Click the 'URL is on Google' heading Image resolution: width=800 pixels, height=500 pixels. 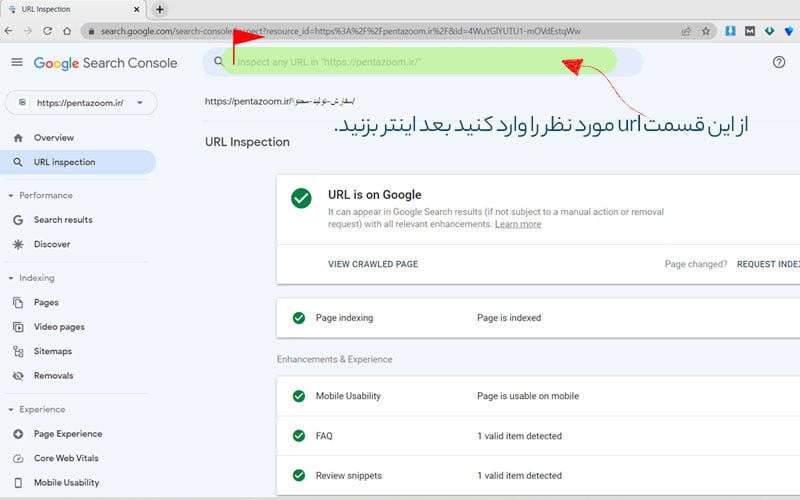tap(374, 195)
